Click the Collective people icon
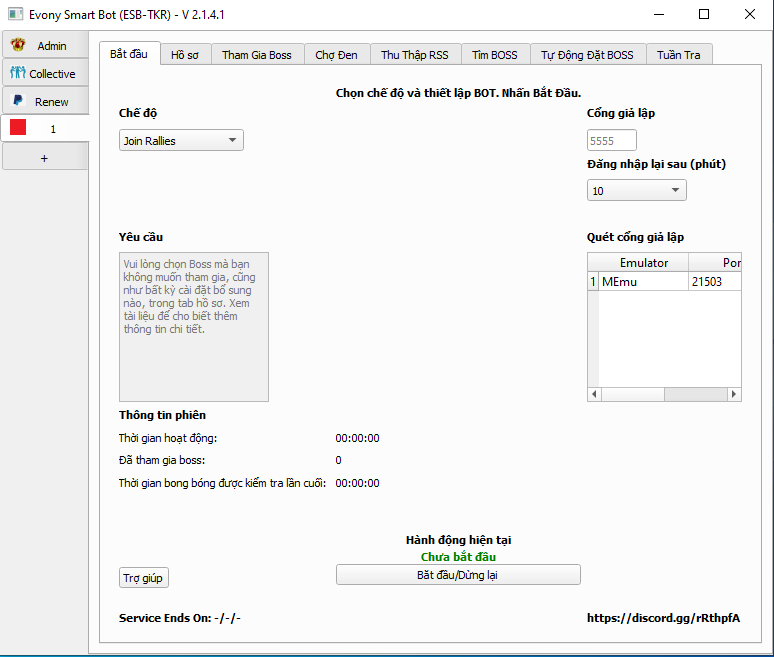774x657 pixels. tap(17, 73)
